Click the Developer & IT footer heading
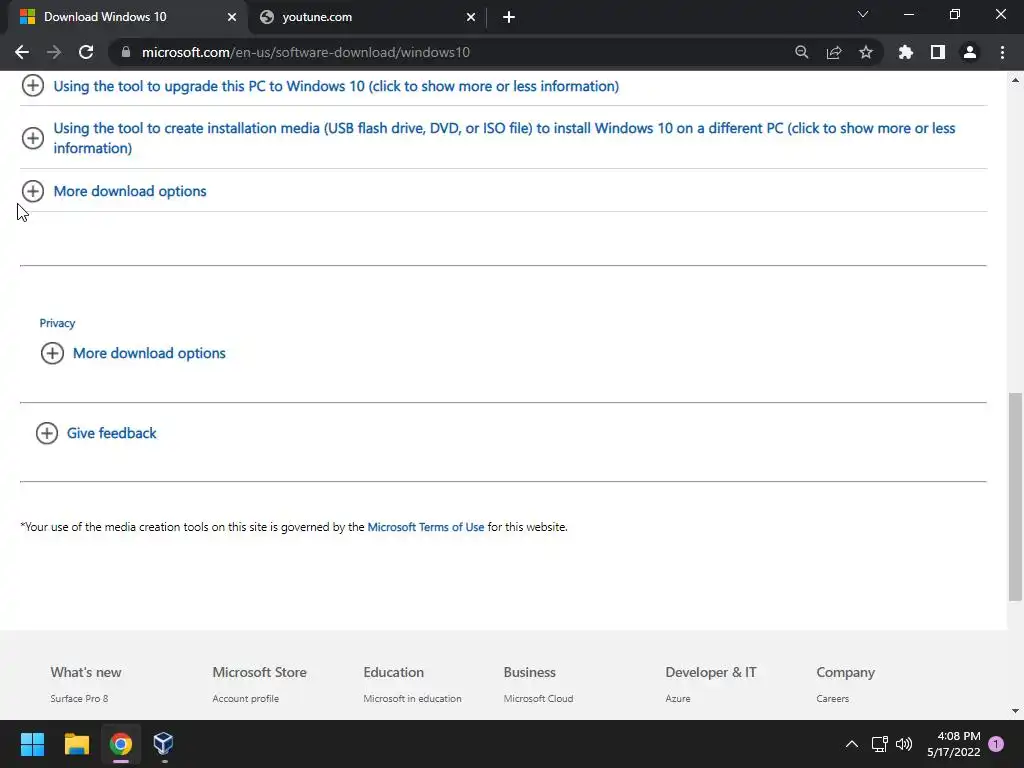 (711, 672)
